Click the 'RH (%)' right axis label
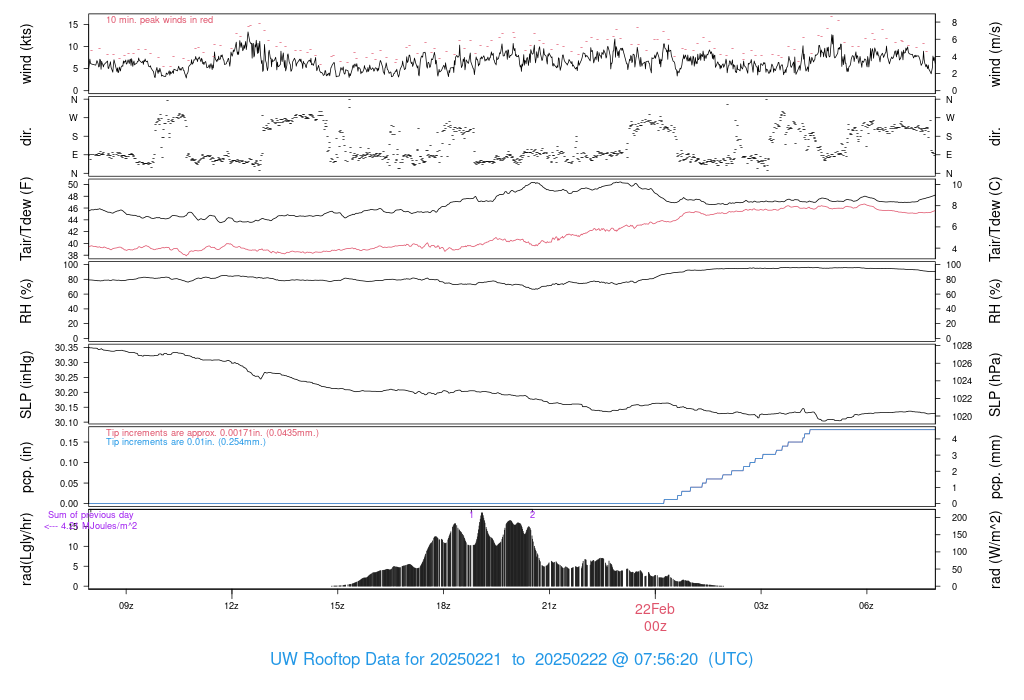This screenshot has width=1024, height=700. pyautogui.click(x=995, y=301)
